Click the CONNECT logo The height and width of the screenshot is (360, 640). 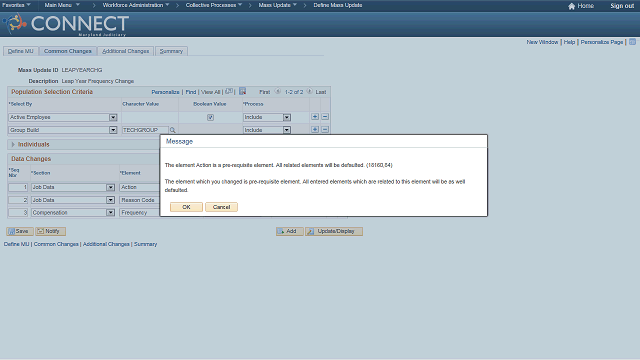click(67, 24)
